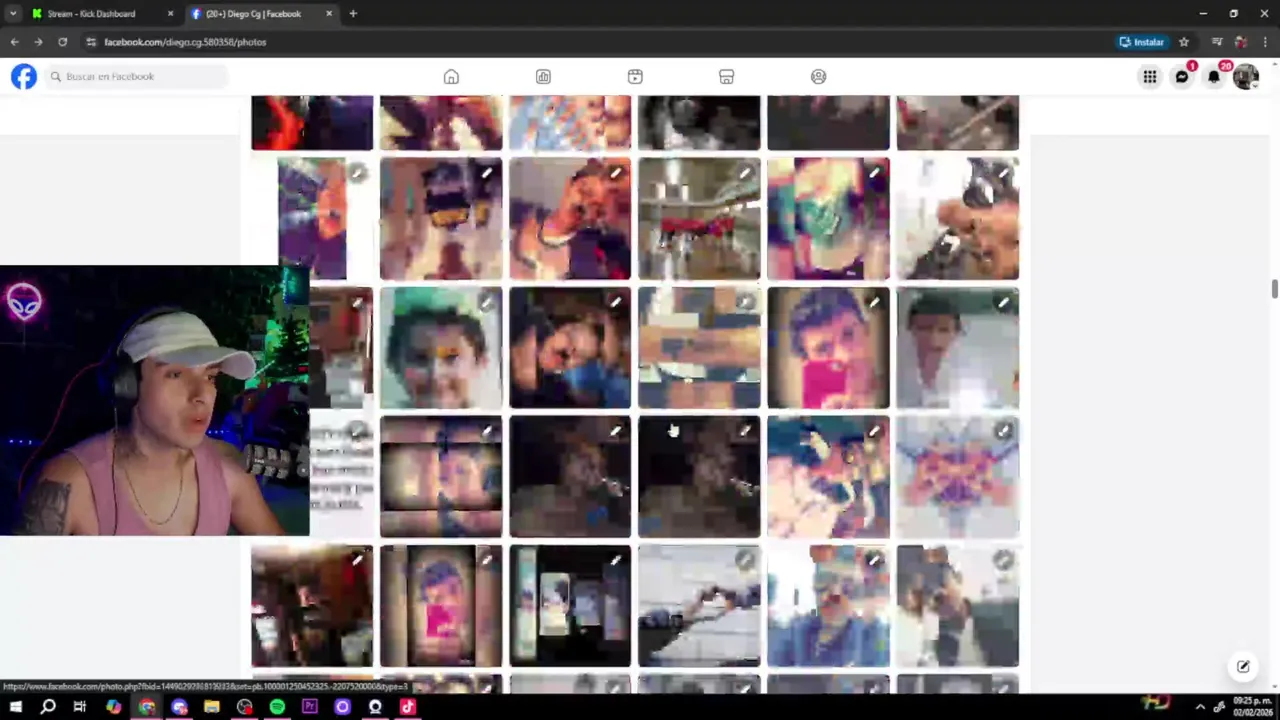Screen dimensions: 1280x720
Task: Open Adobe Premiere Pro from the taskbar
Action: (309, 707)
